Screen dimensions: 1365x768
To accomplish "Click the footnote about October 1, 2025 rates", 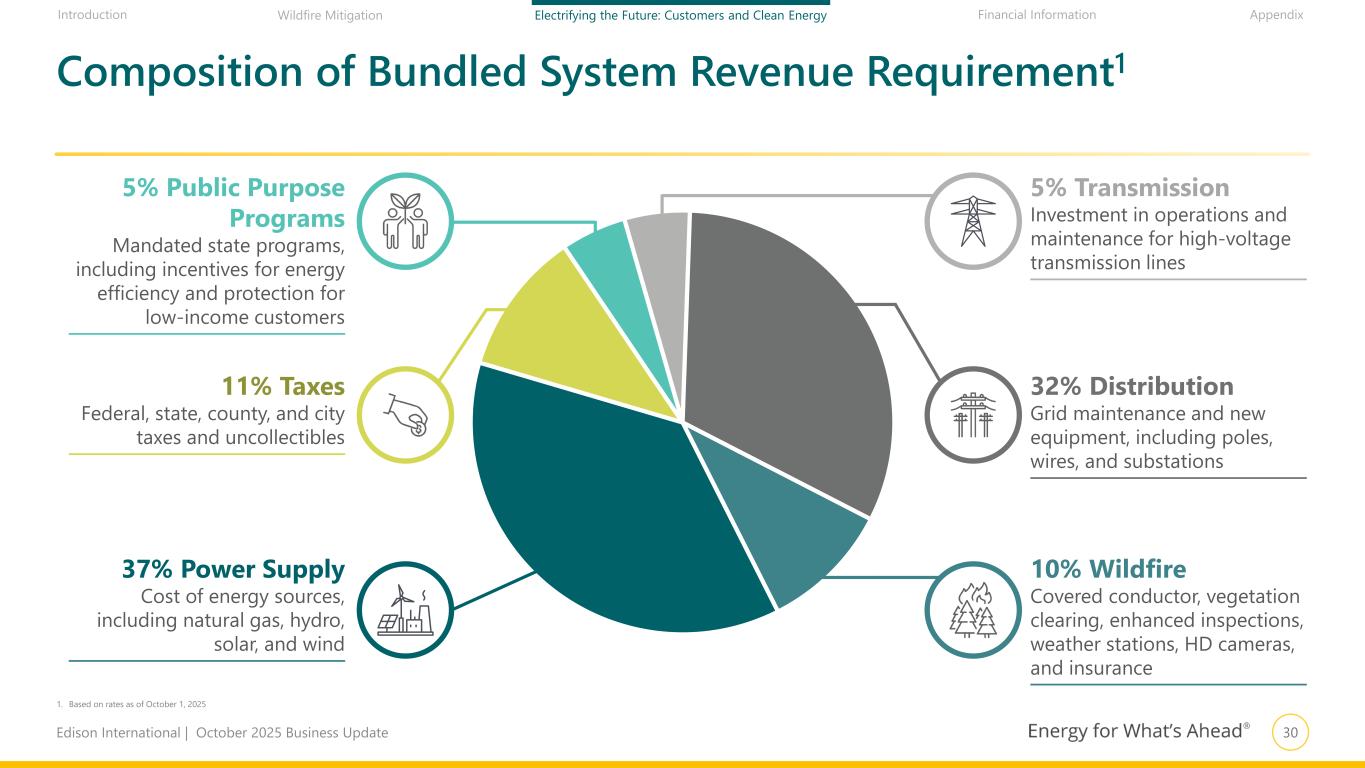I will point(137,704).
